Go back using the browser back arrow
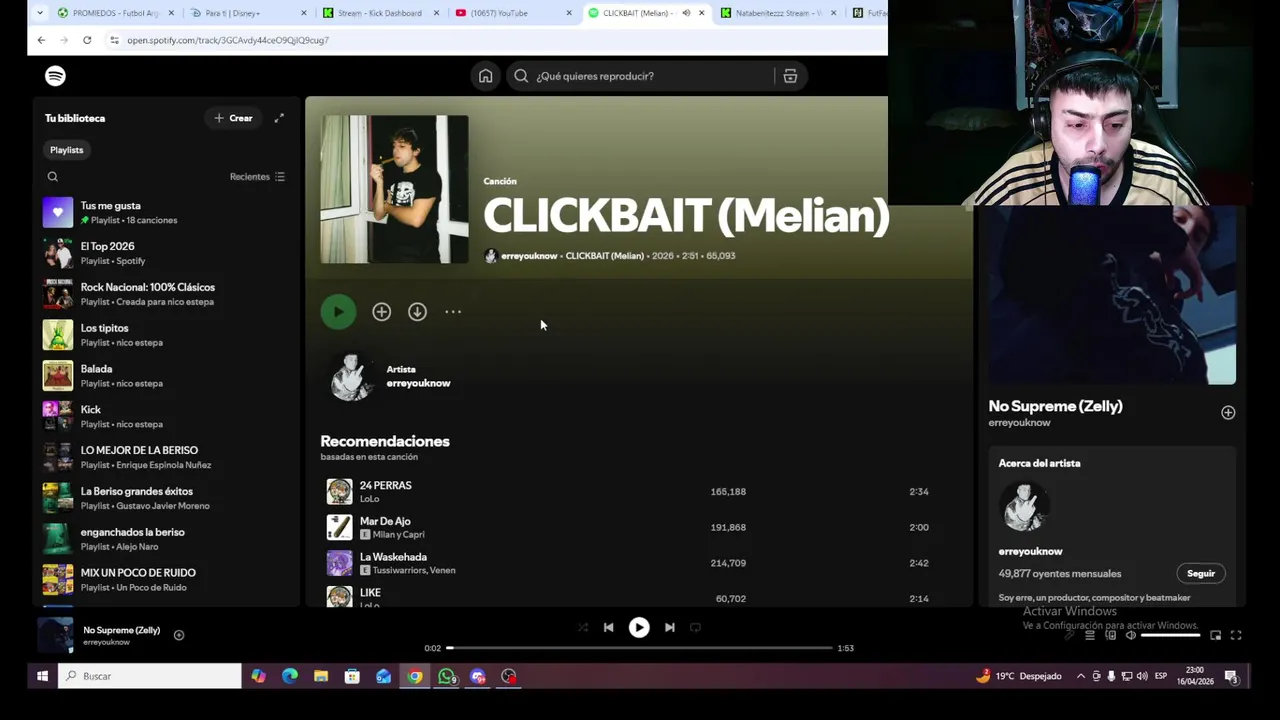Viewport: 1280px width, 720px height. [41, 40]
